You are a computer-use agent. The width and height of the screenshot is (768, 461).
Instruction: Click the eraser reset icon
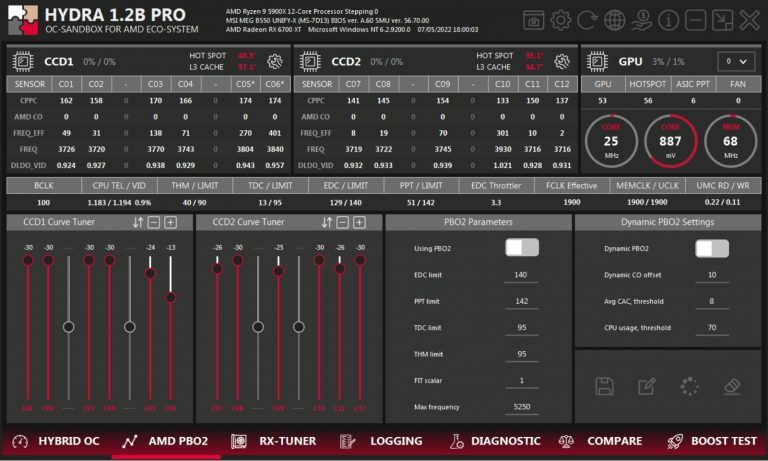tap(732, 387)
